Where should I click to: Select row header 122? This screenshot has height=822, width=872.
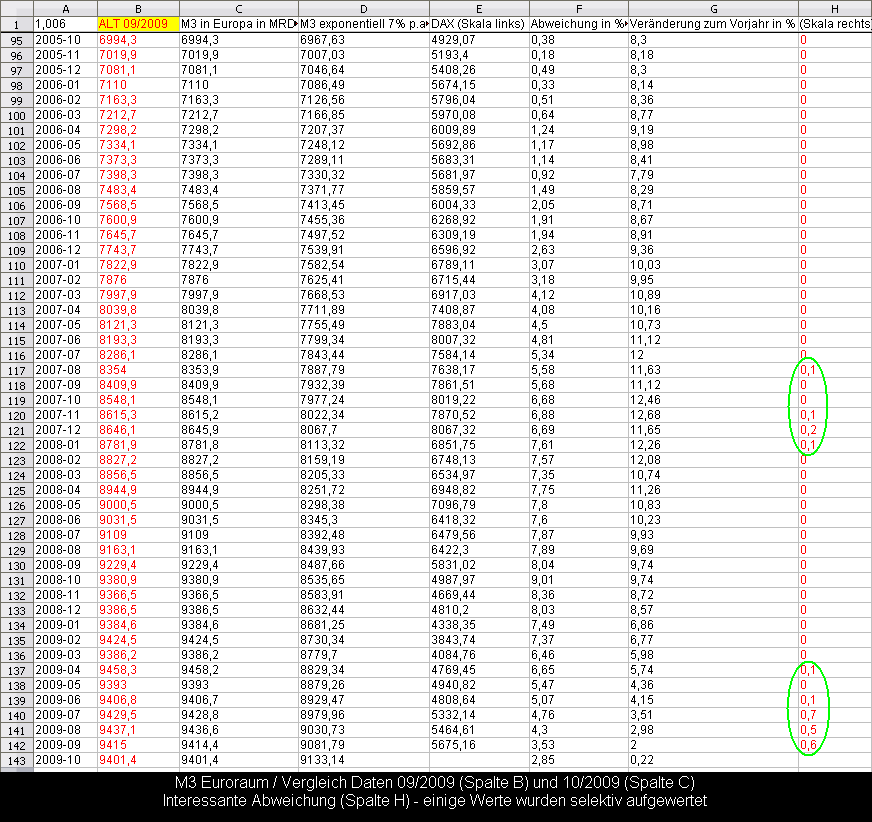[17, 446]
